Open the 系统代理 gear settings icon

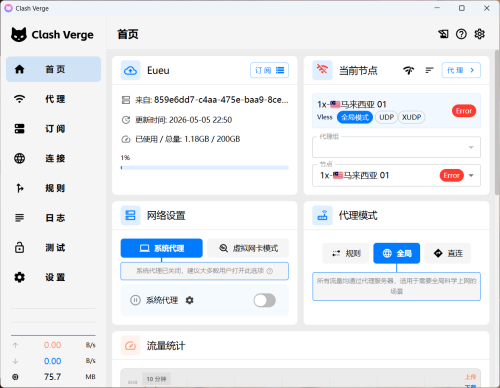(189, 300)
